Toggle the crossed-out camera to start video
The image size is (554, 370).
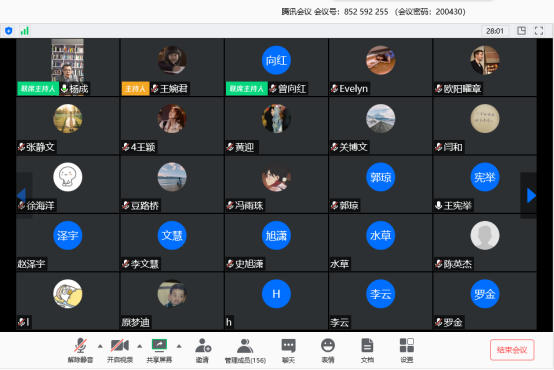pyautogui.click(x=120, y=345)
